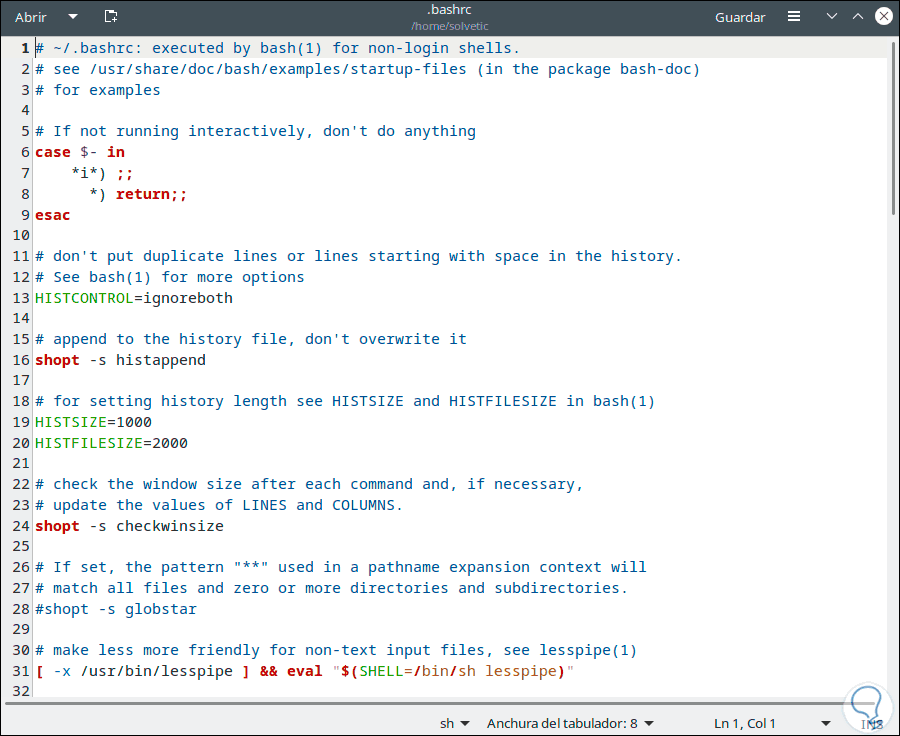The height and width of the screenshot is (736, 900).
Task: Click comment about pattern "**" pathname expansion
Action: 340,567
